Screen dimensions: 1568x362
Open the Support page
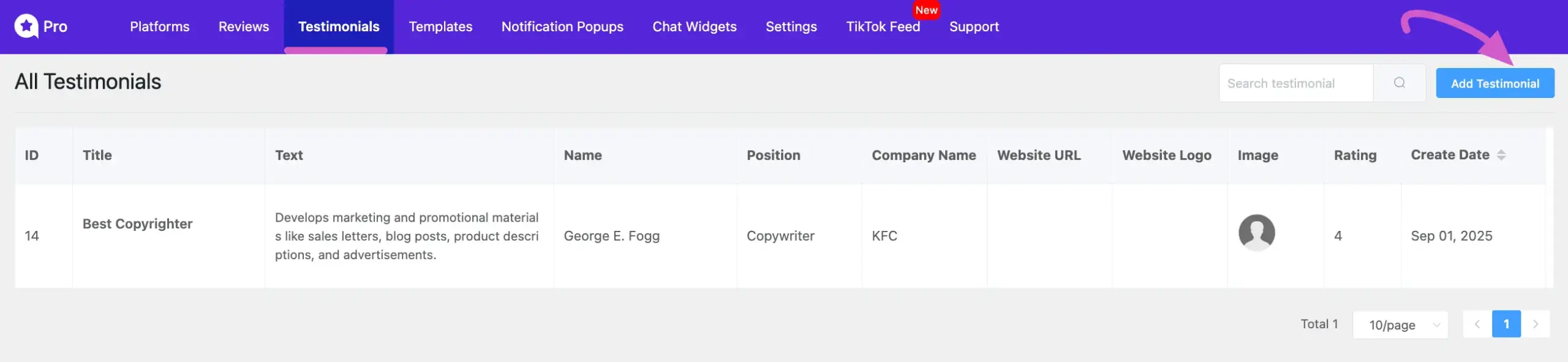(974, 26)
